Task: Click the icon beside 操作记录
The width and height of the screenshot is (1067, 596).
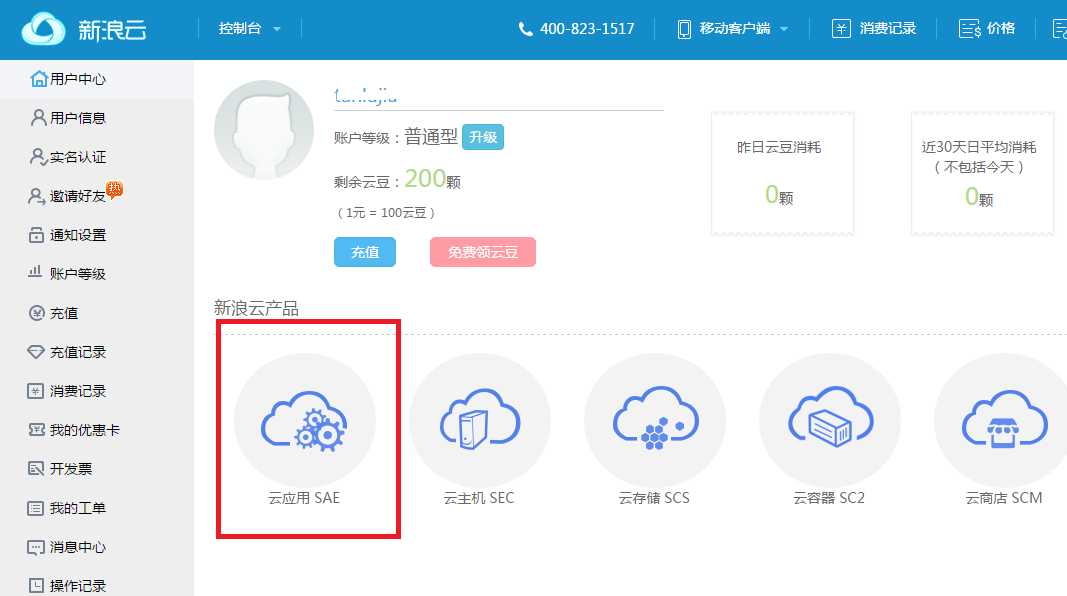Action: coord(36,585)
